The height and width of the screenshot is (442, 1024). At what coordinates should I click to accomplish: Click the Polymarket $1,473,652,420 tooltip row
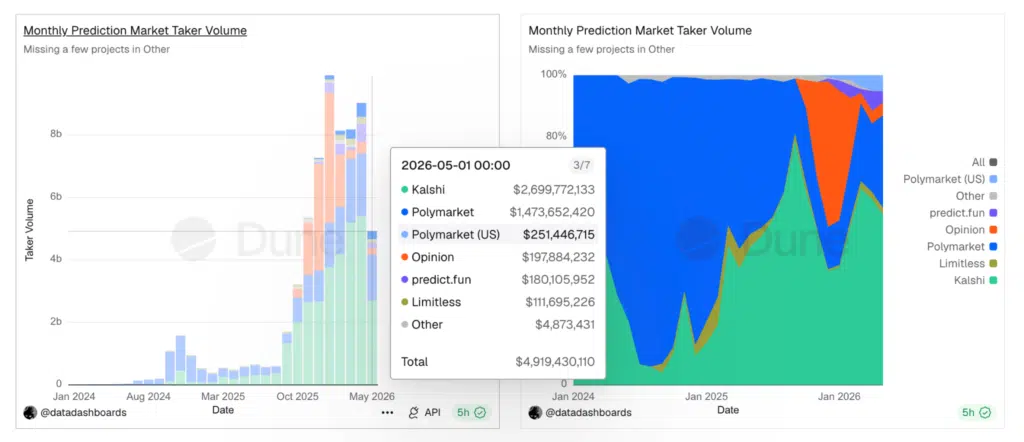[x=498, y=212]
